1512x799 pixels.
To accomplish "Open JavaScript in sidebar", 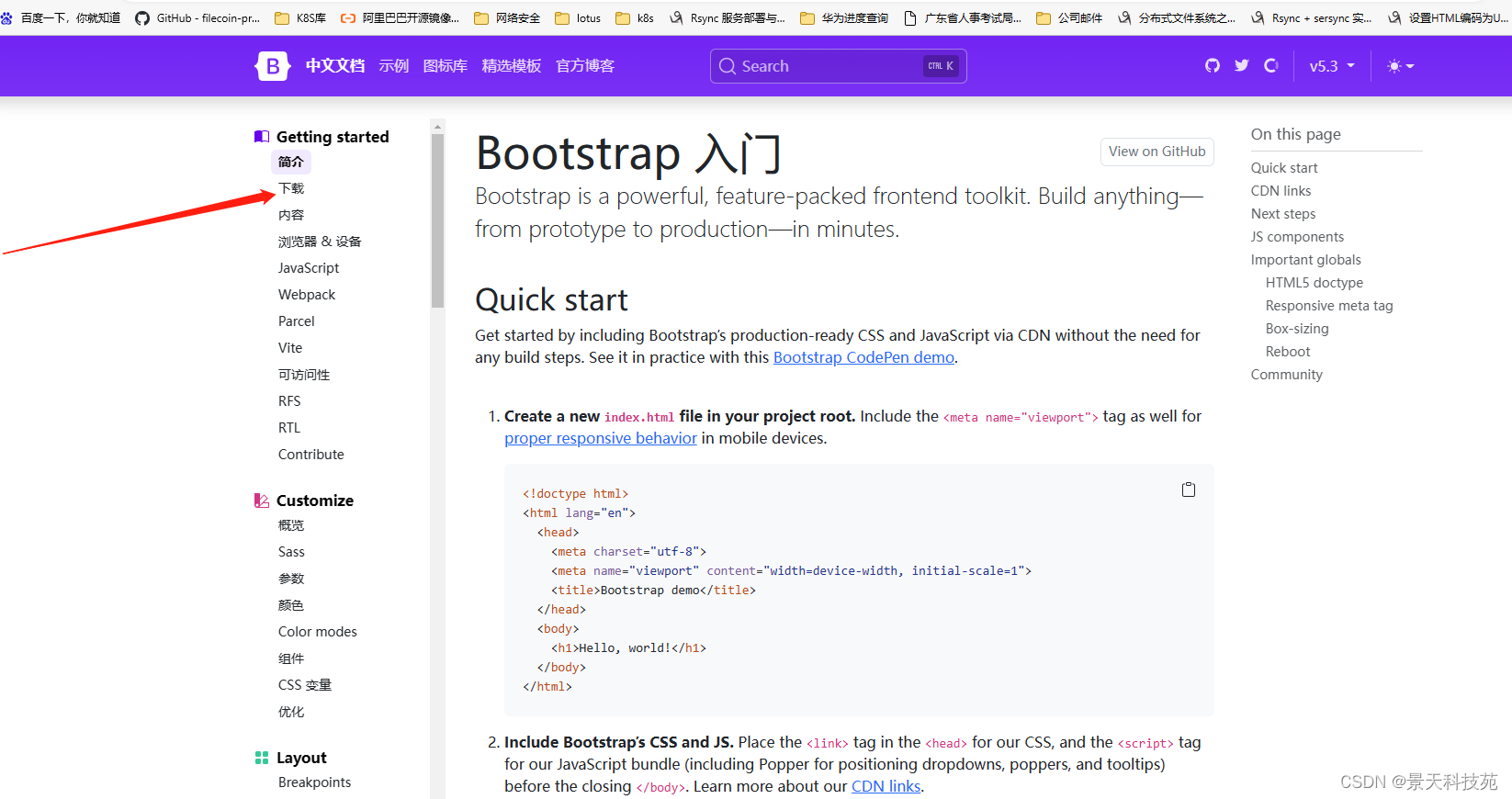I will pos(309,268).
